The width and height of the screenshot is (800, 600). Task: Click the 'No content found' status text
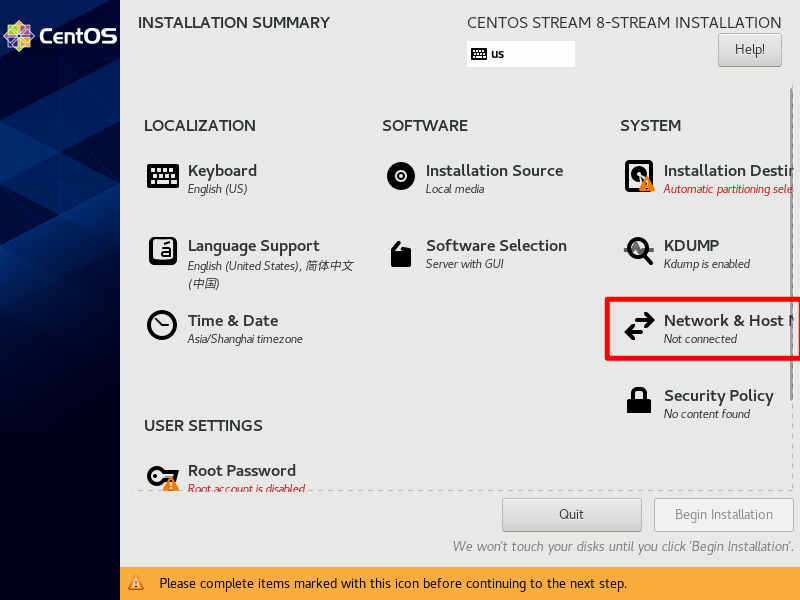pyautogui.click(x=707, y=414)
